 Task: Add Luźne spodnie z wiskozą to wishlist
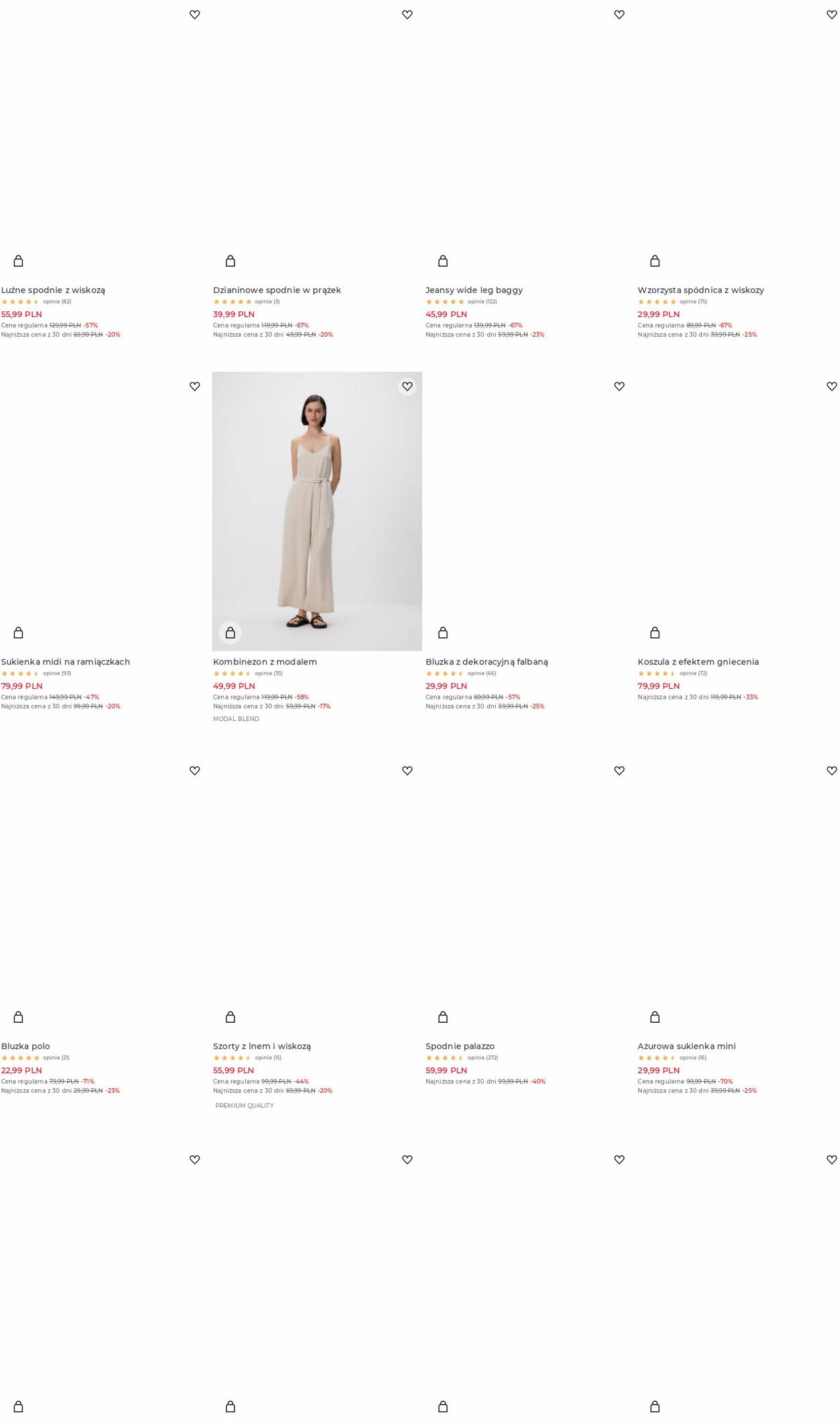pos(195,15)
